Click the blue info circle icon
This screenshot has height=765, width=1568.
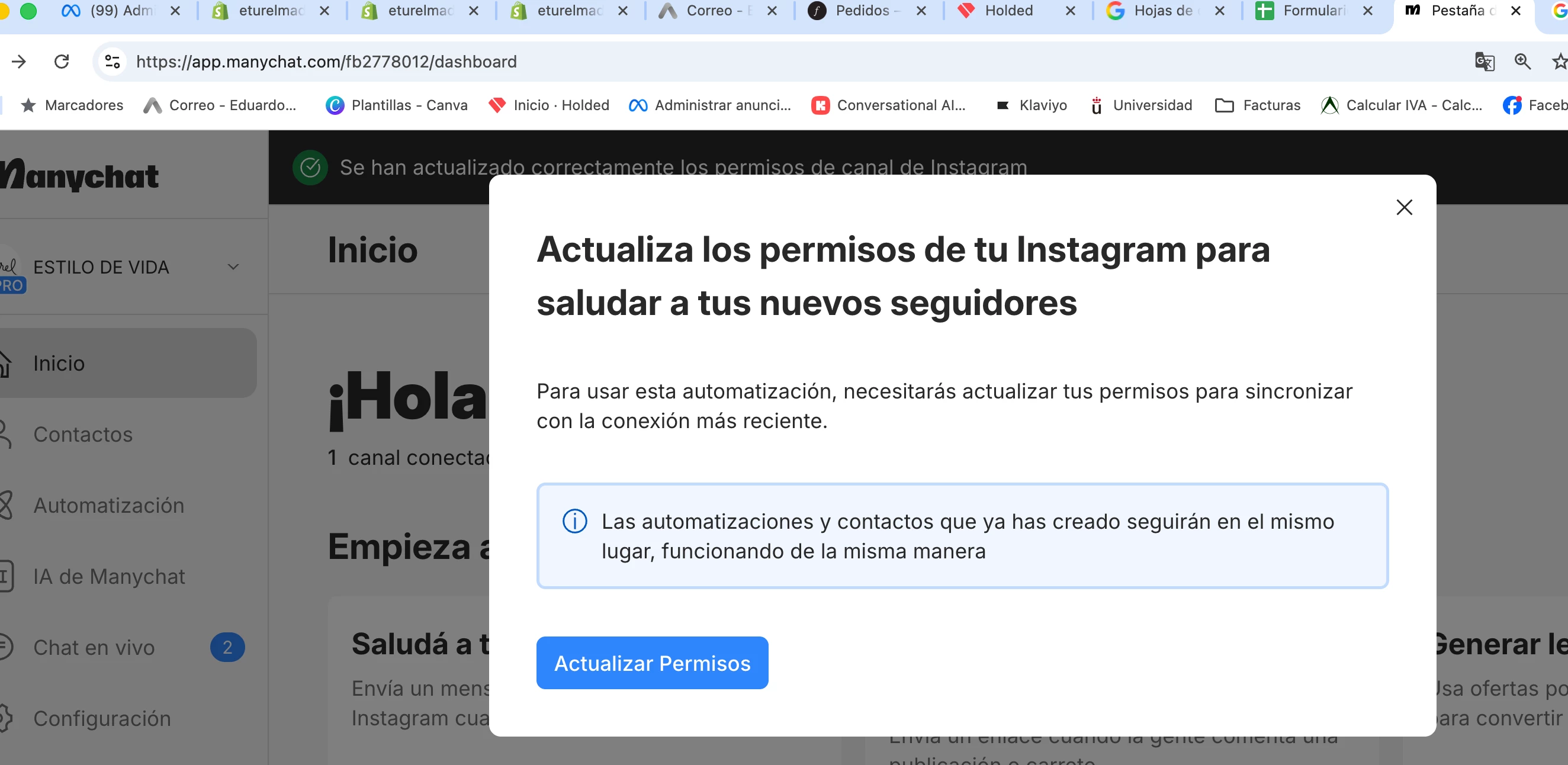click(x=574, y=522)
